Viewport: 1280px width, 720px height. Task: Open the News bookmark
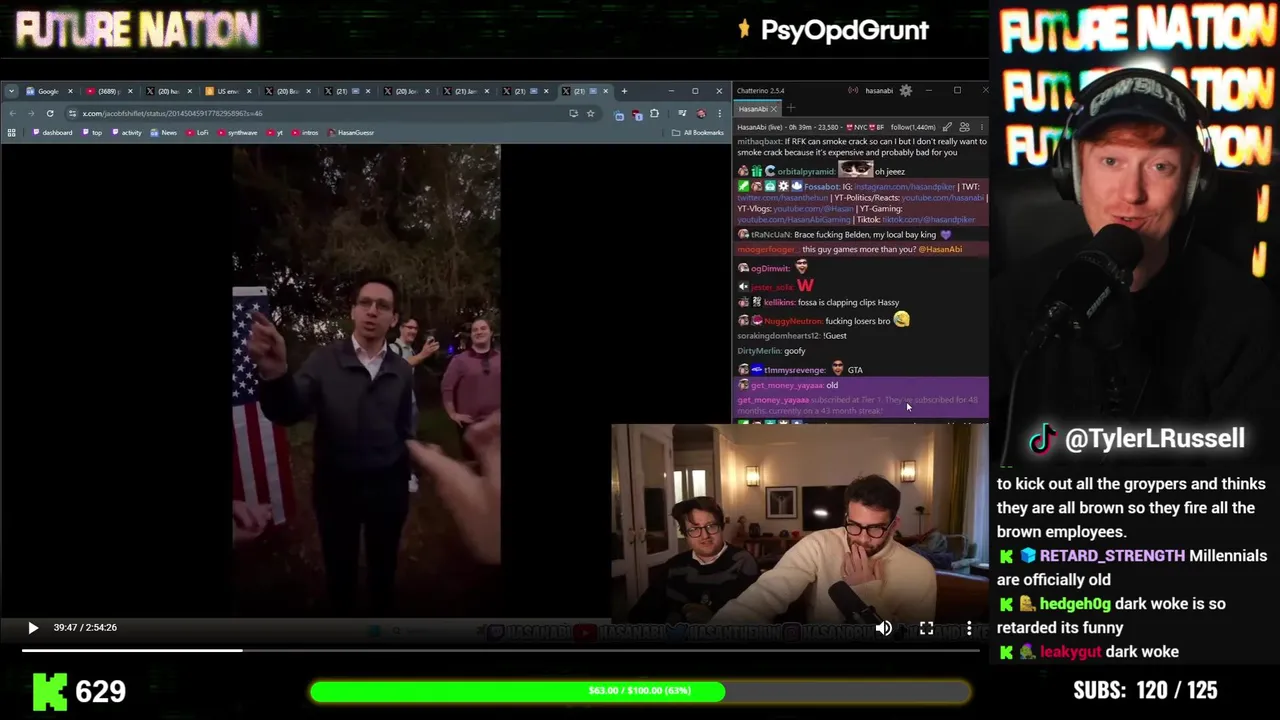[163, 132]
